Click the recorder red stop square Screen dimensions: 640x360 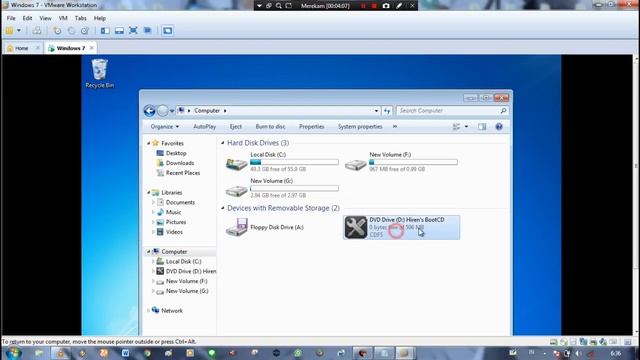coord(374,6)
